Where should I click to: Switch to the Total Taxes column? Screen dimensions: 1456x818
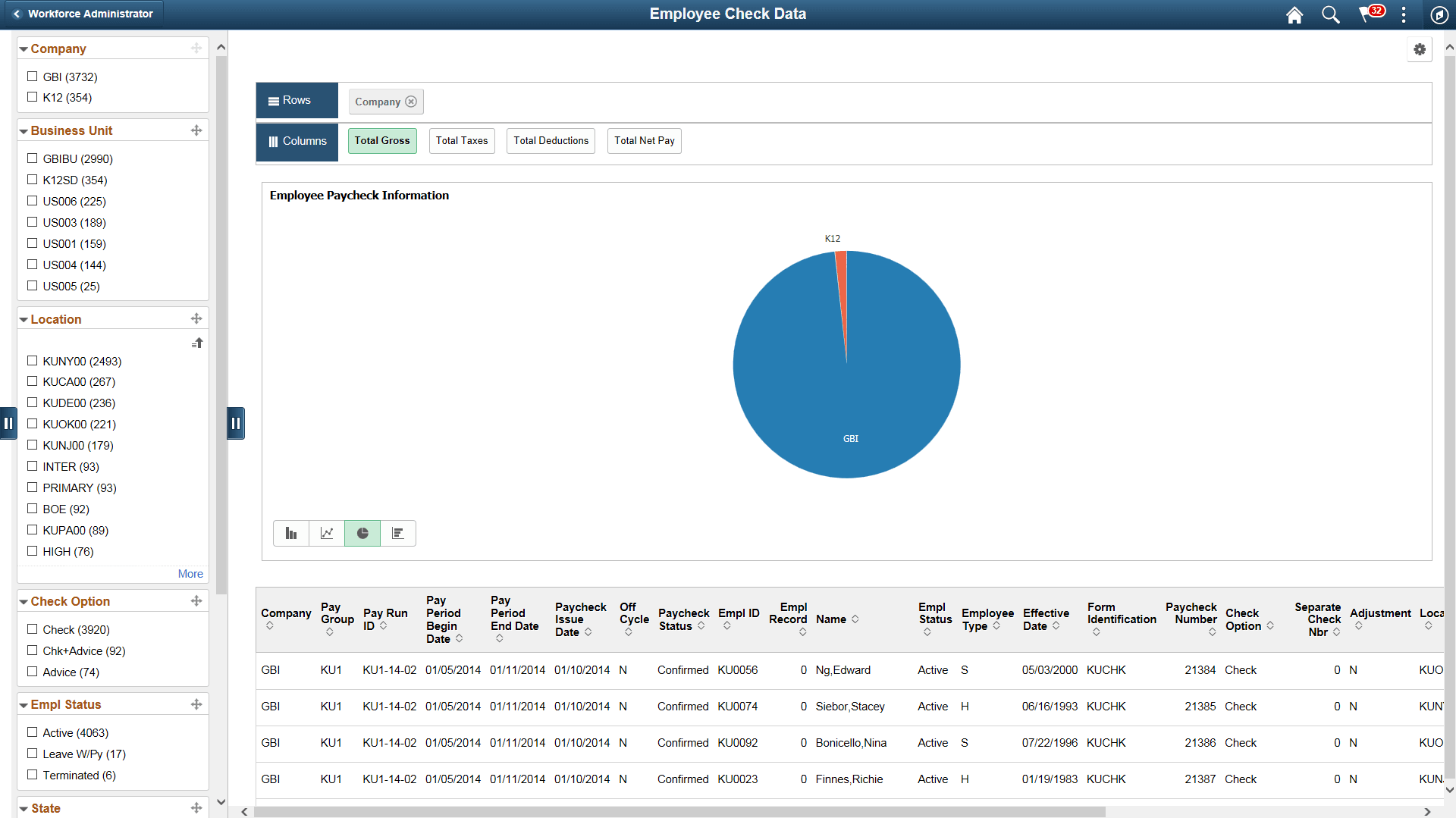461,140
